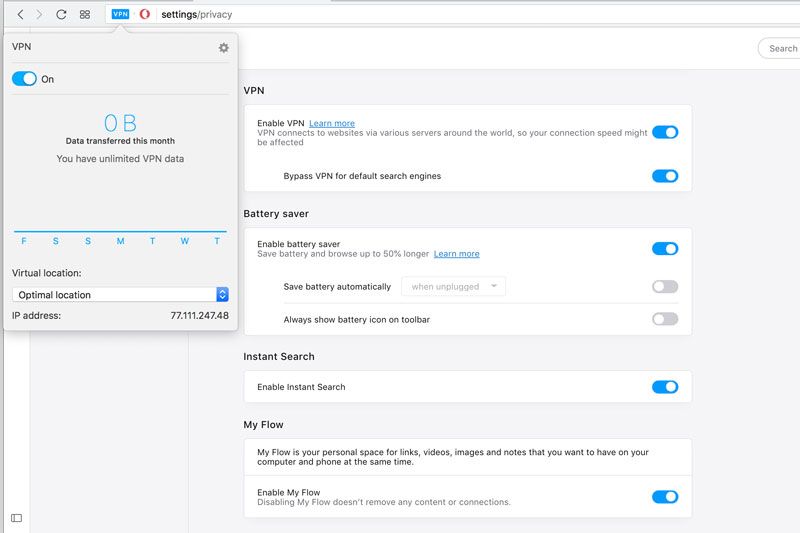The width and height of the screenshot is (800, 533).
Task: Reload the page with the refresh icon
Action: pos(61,14)
